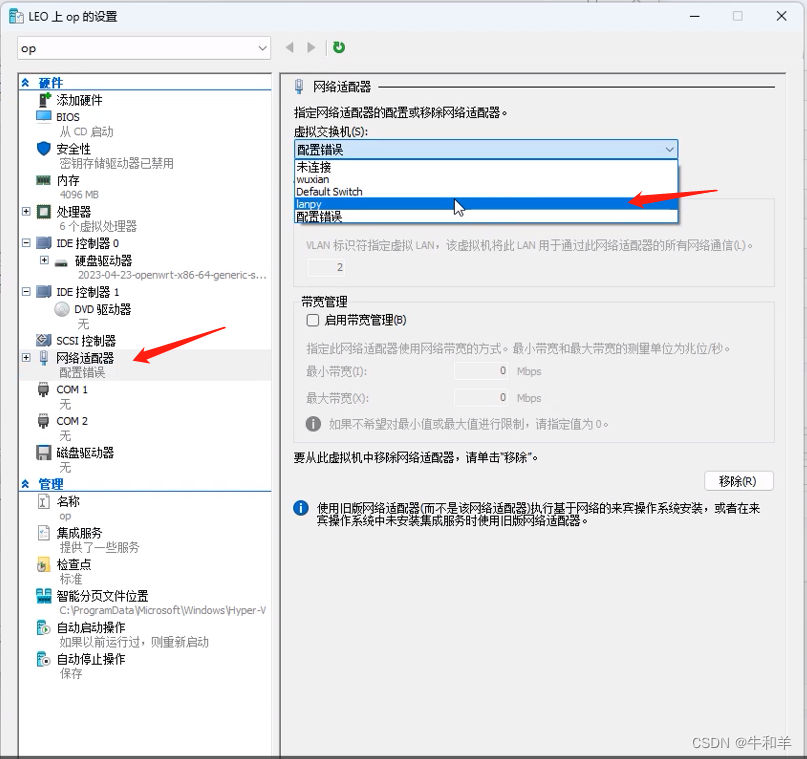
Task: Select the 名称 icon
Action: [x=44, y=501]
